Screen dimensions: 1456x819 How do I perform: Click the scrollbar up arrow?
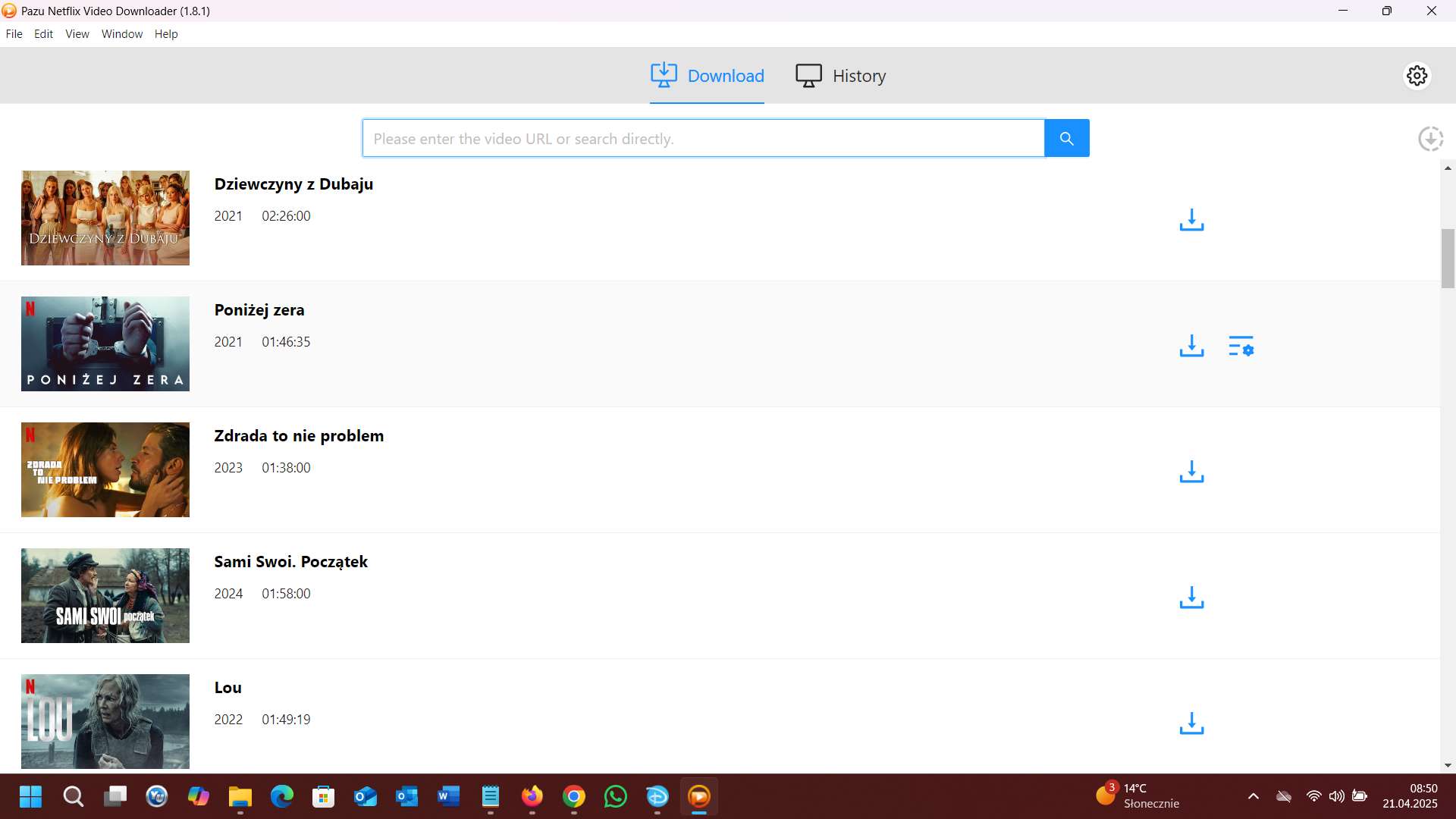pyautogui.click(x=1448, y=168)
